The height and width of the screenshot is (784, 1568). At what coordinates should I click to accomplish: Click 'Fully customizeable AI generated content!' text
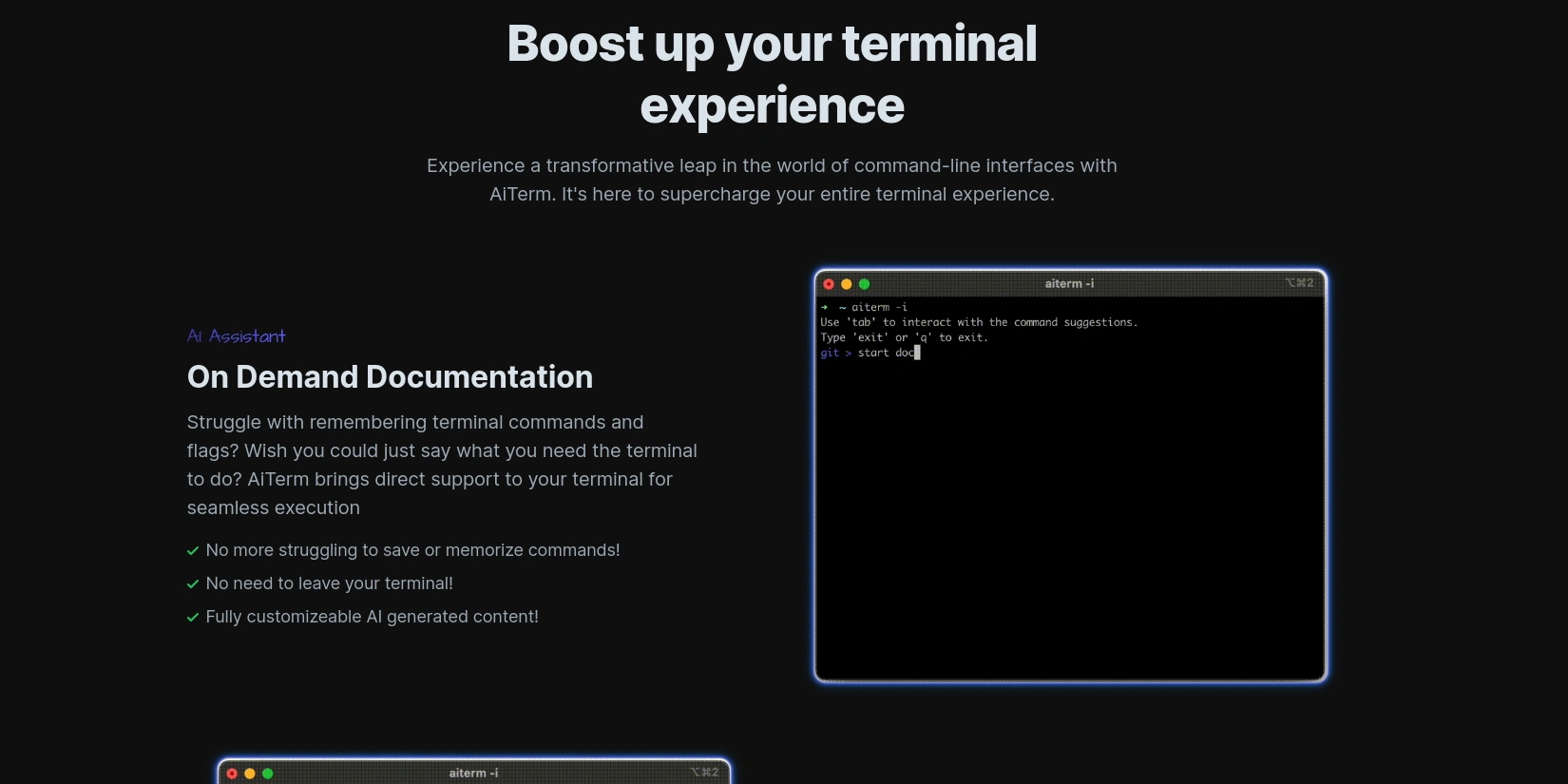tap(373, 617)
